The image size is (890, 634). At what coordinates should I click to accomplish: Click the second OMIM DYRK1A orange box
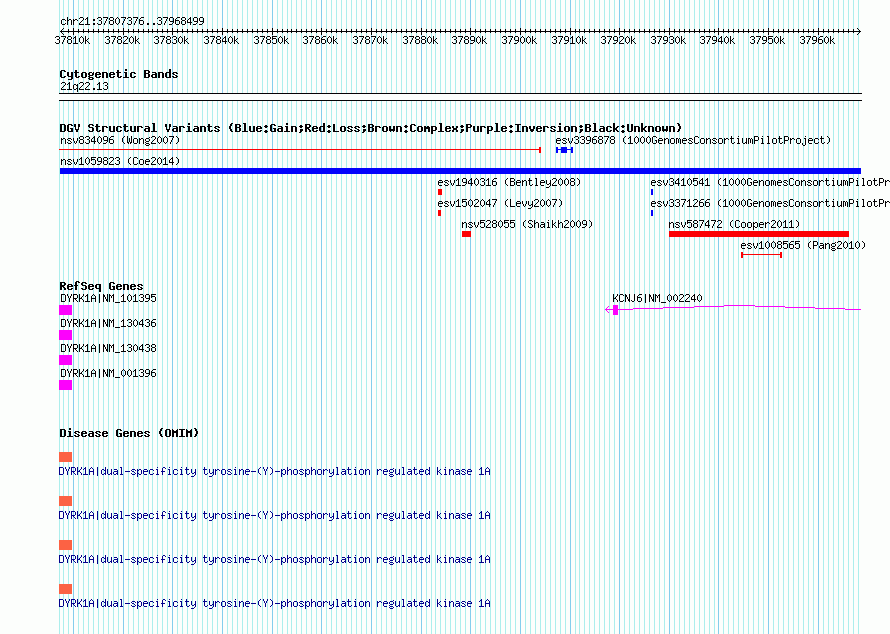point(66,501)
